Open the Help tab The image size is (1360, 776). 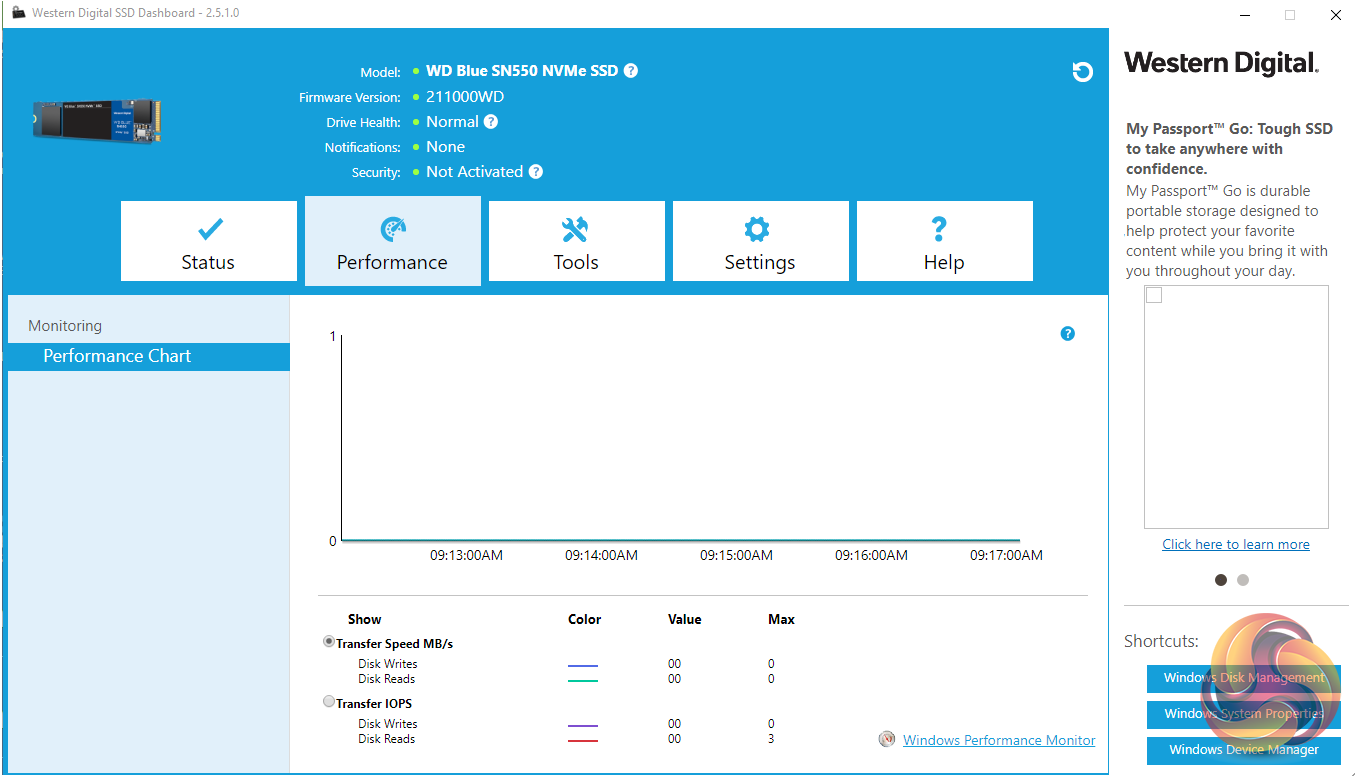(x=944, y=242)
